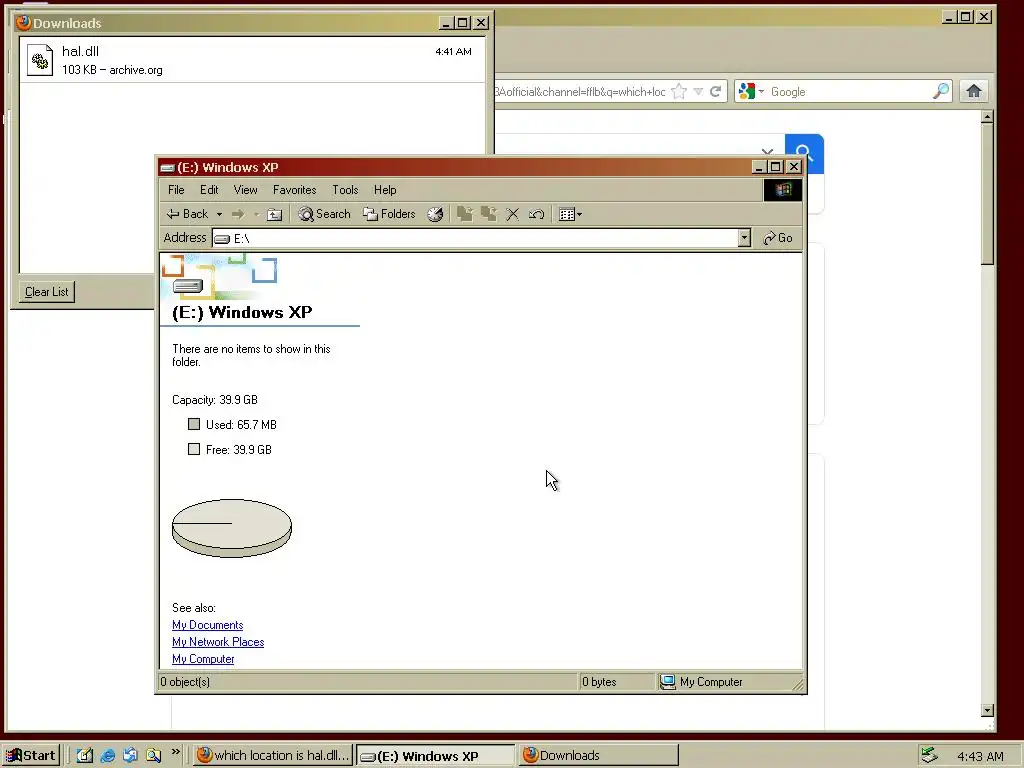The image size is (1024, 768).
Task: Click the Firefox Google search field
Action: 849,92
